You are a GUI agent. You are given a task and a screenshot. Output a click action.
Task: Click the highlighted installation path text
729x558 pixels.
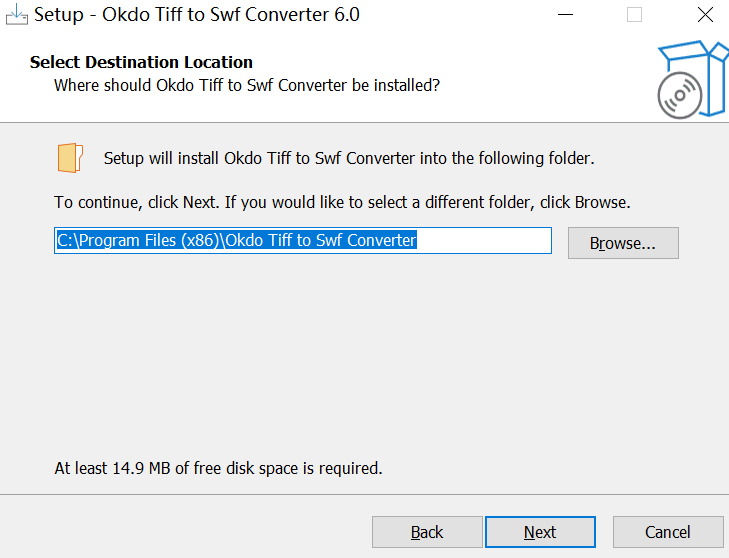pos(236,241)
